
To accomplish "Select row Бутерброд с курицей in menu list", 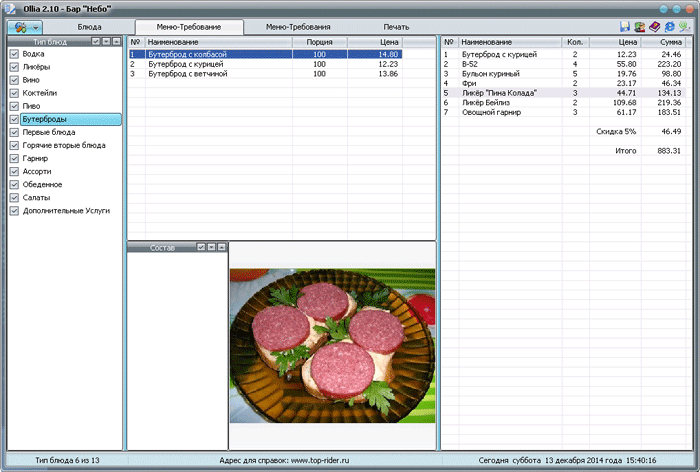I will pyautogui.click(x=266, y=64).
